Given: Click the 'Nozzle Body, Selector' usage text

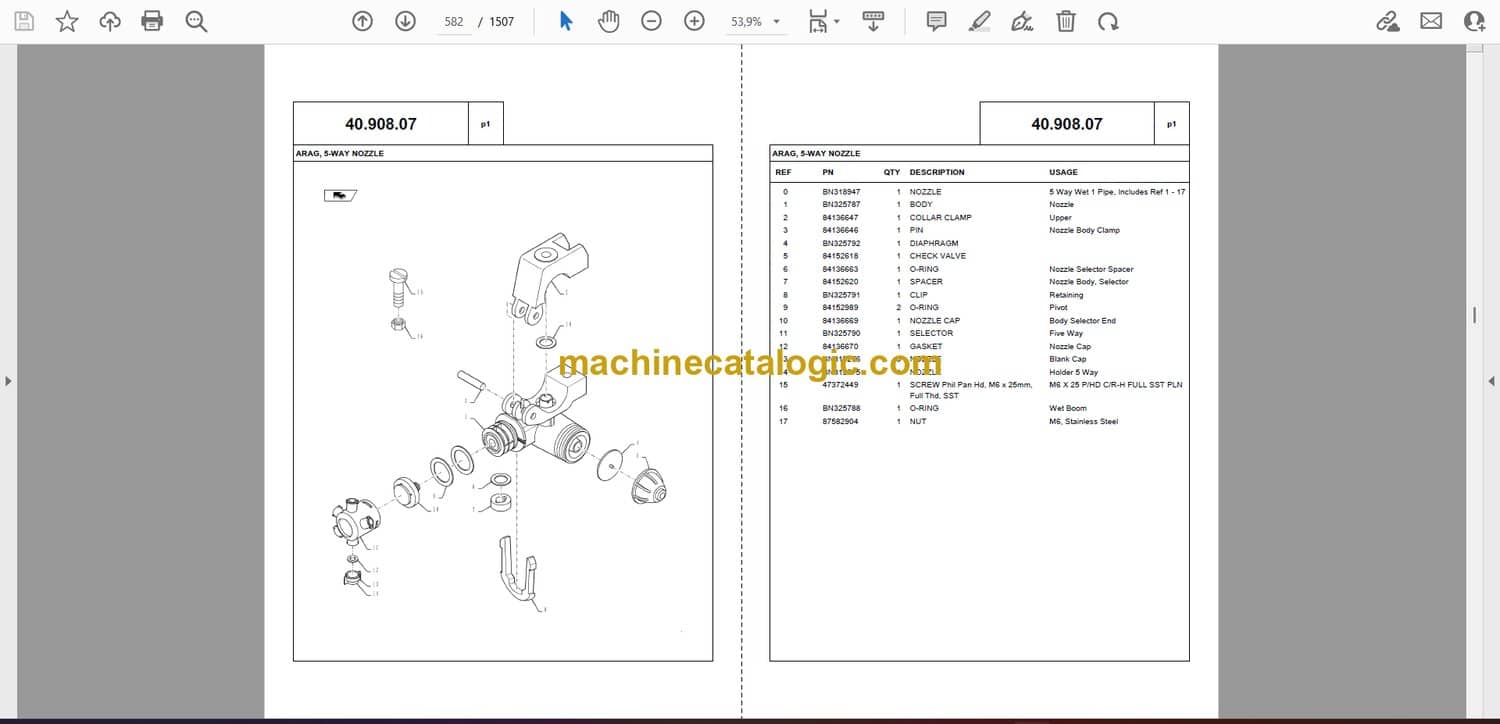Looking at the screenshot, I should click(x=1089, y=282).
